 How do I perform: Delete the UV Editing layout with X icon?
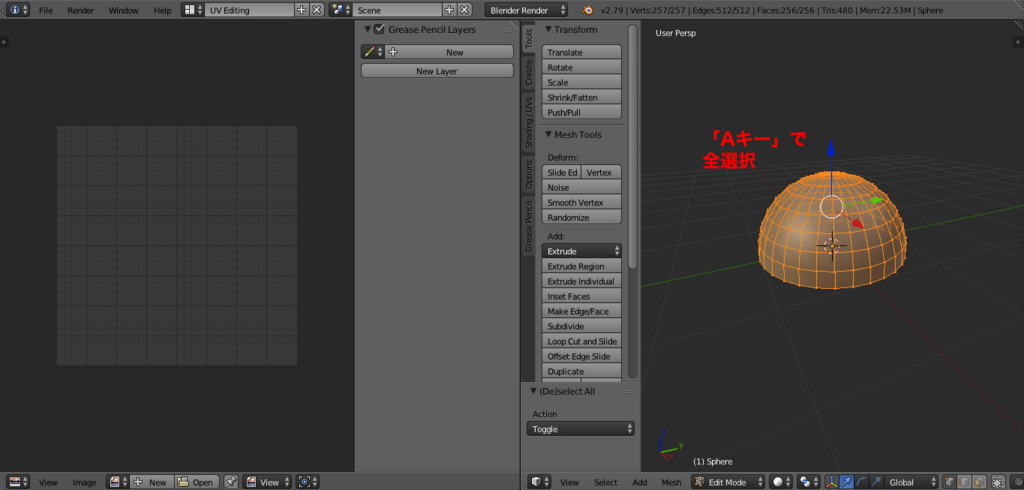[317, 10]
